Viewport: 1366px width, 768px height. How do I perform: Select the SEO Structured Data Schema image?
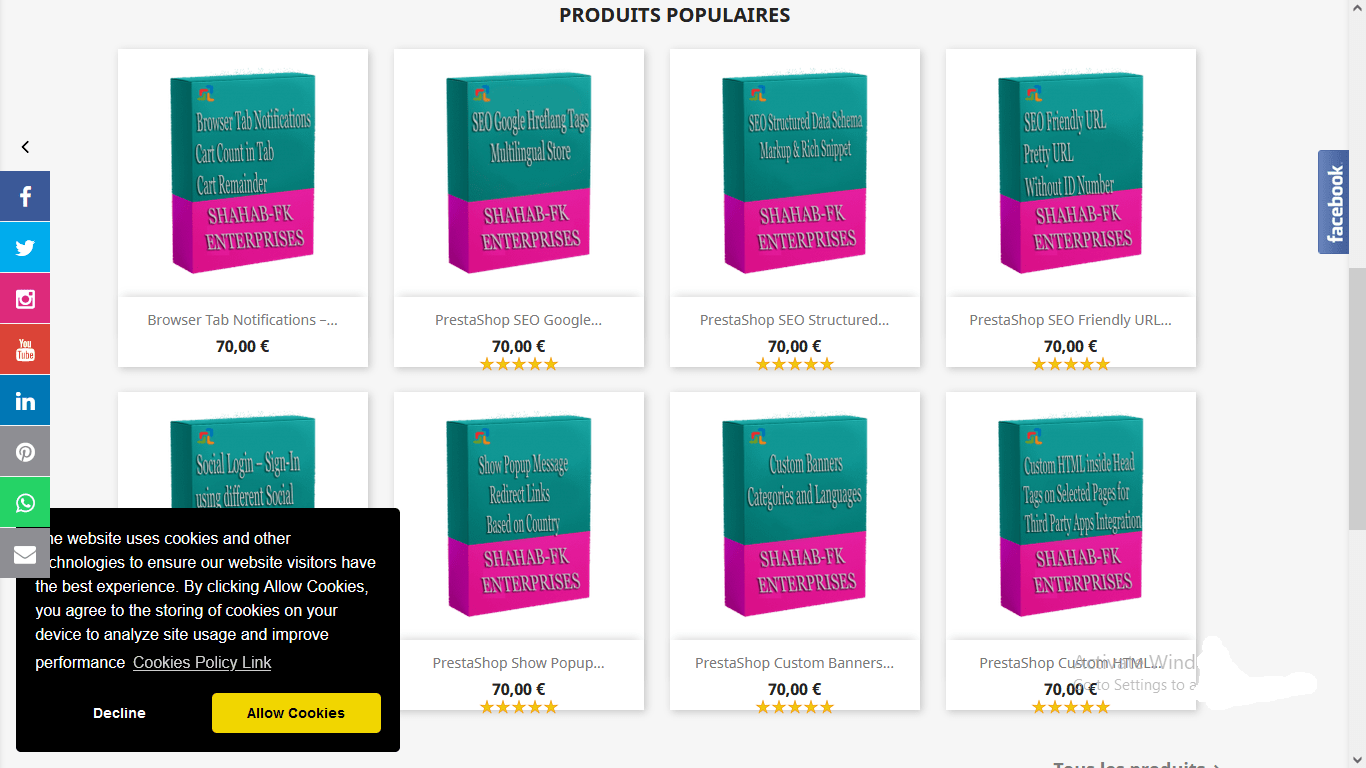pos(794,173)
